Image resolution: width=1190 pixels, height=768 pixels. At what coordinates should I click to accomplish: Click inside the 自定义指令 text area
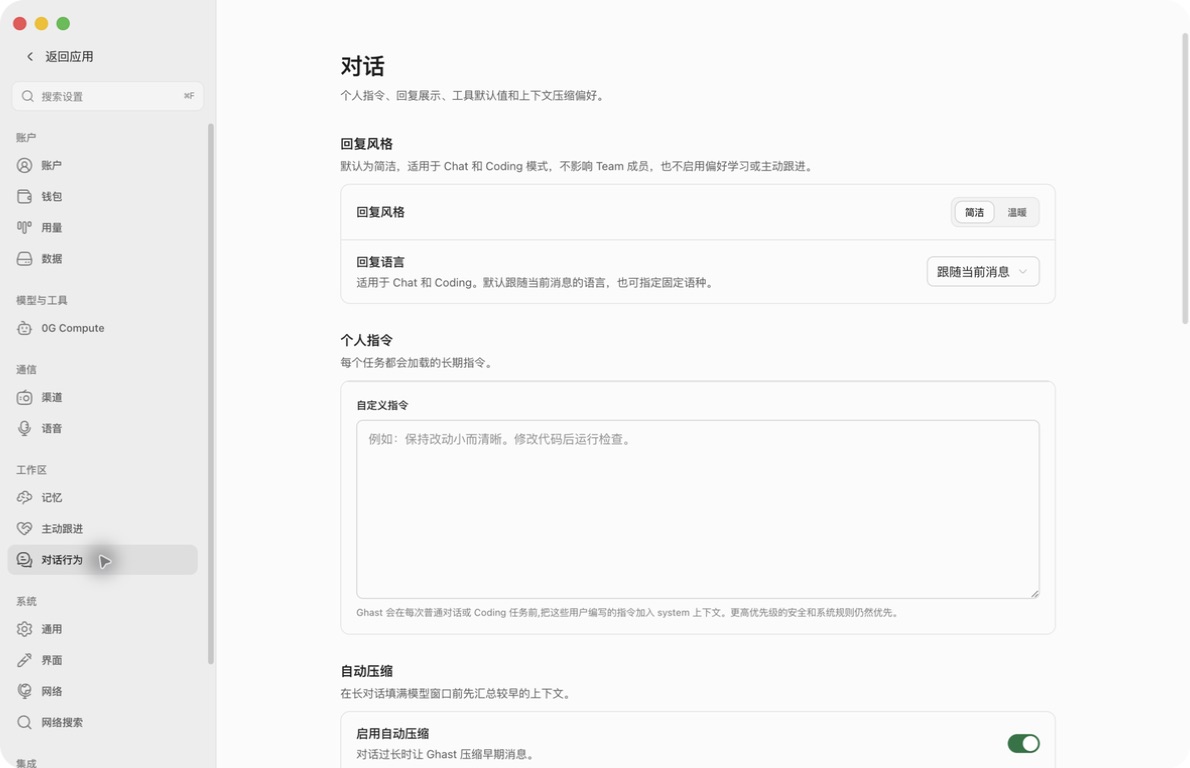point(697,509)
